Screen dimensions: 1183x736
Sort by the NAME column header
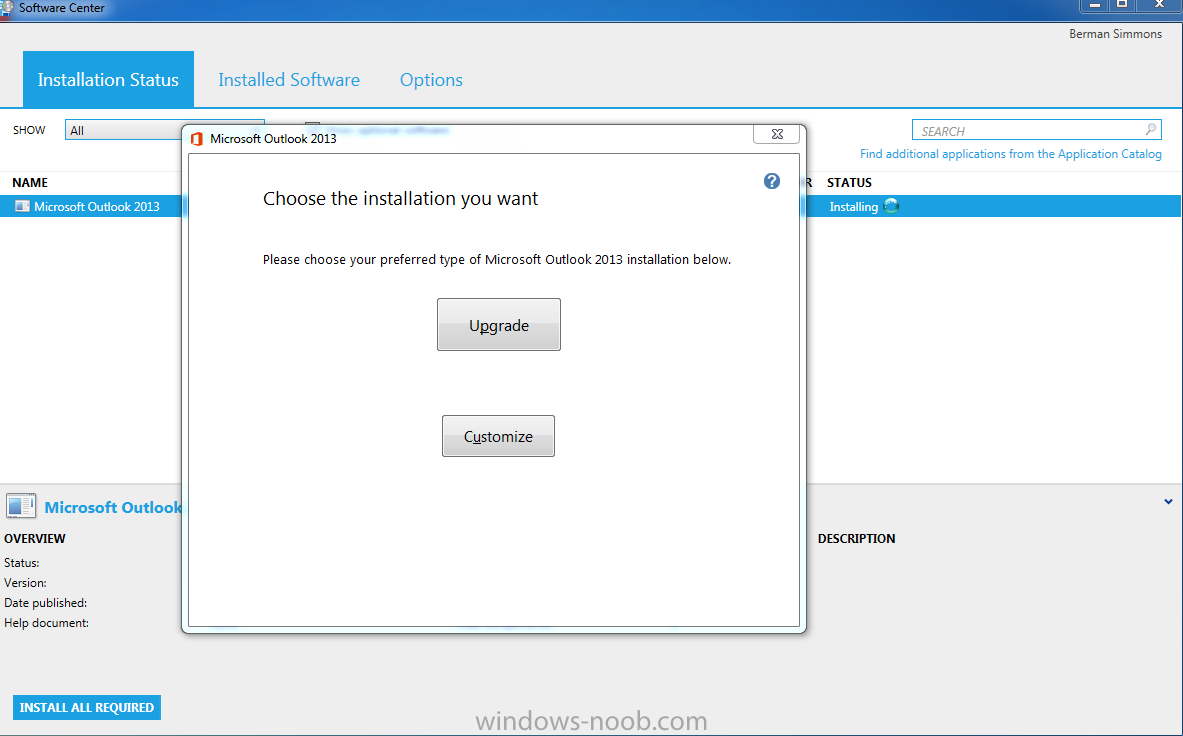click(30, 182)
